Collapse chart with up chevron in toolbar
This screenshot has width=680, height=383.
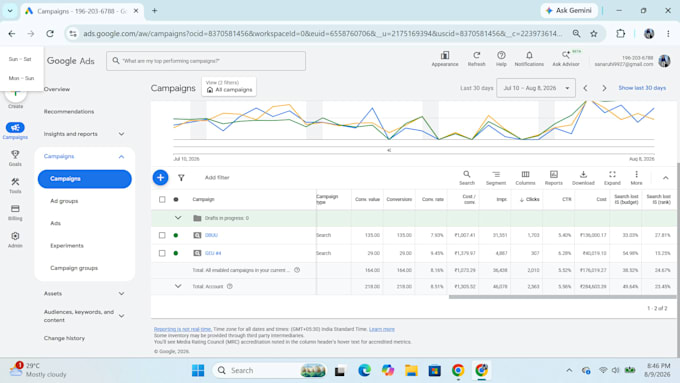click(x=665, y=178)
